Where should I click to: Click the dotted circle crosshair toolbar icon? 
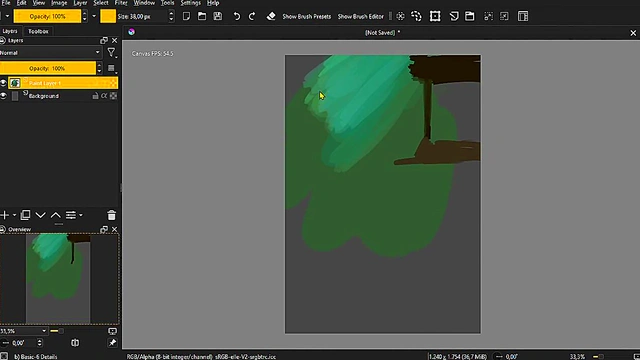click(400, 16)
